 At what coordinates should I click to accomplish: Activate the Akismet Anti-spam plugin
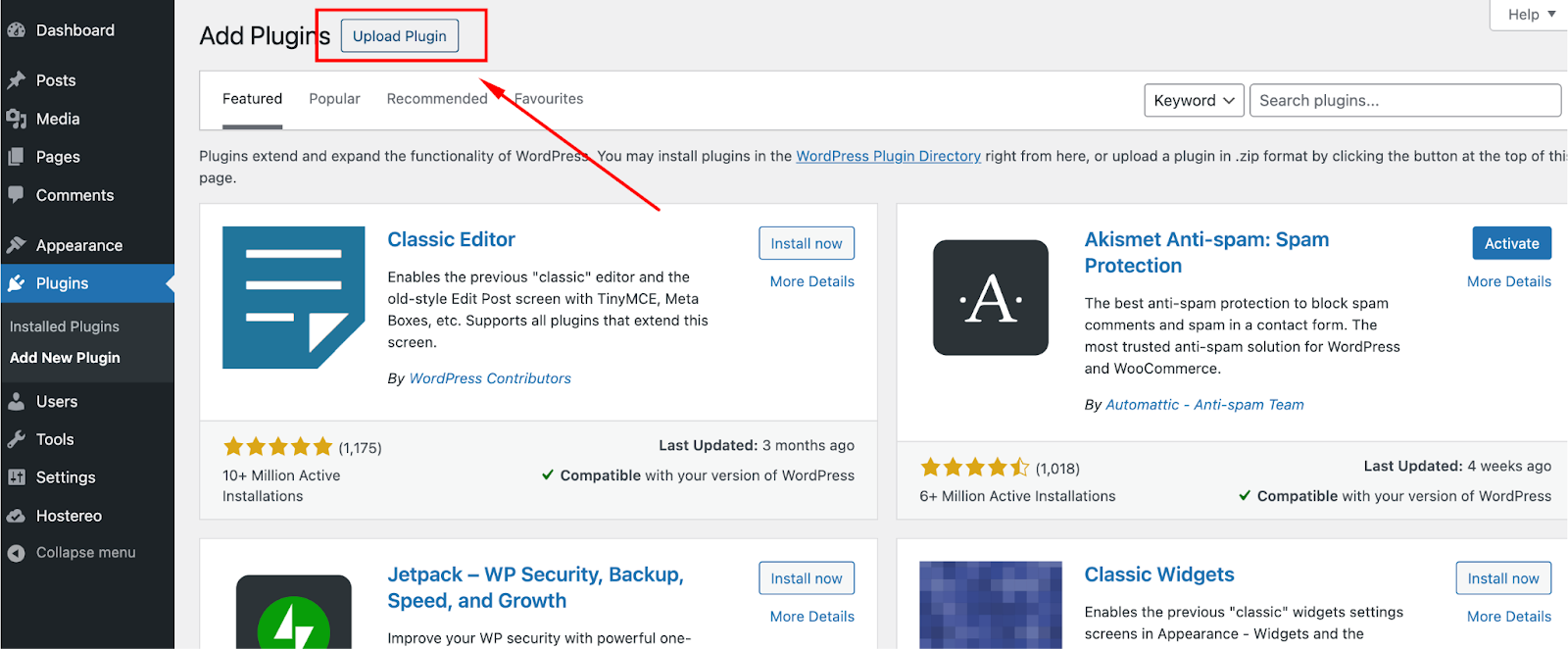click(1511, 243)
